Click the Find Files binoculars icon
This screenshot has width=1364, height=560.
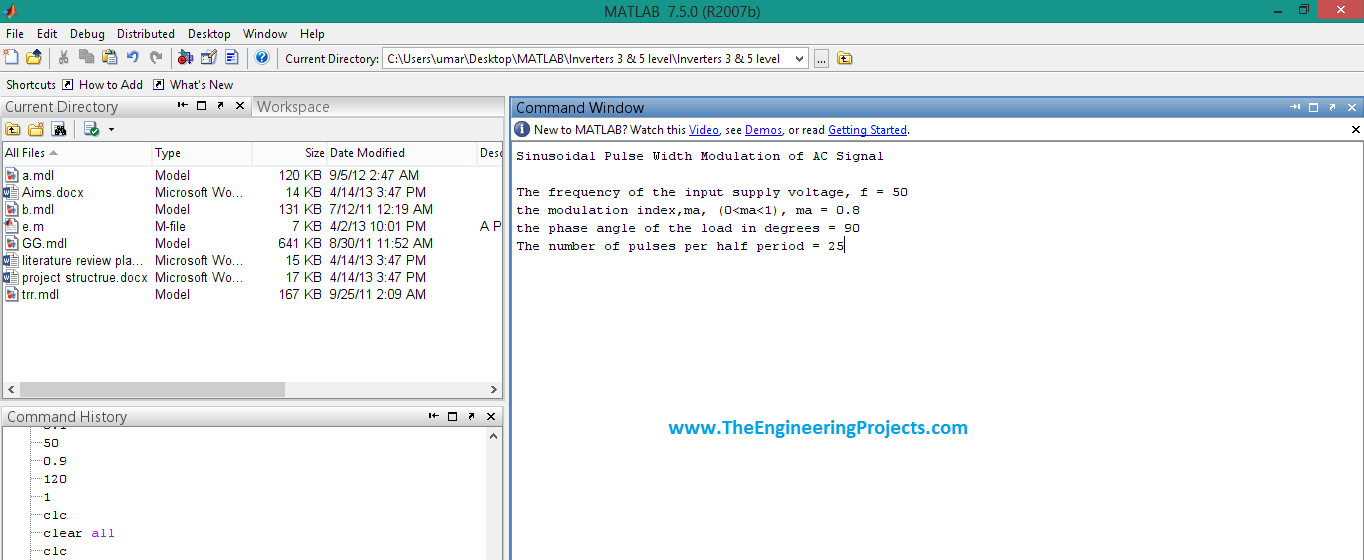(59, 129)
